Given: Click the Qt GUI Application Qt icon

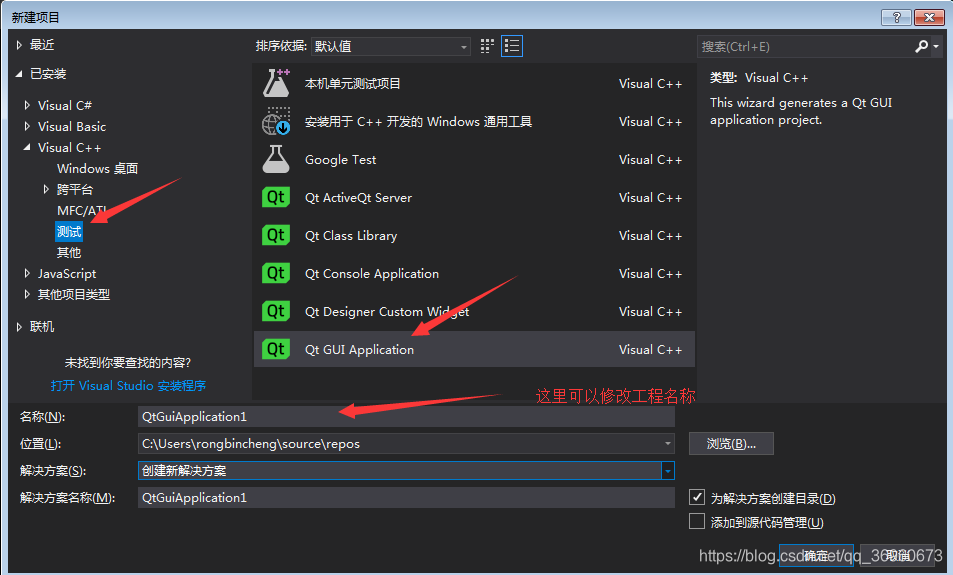Looking at the screenshot, I should [x=276, y=349].
